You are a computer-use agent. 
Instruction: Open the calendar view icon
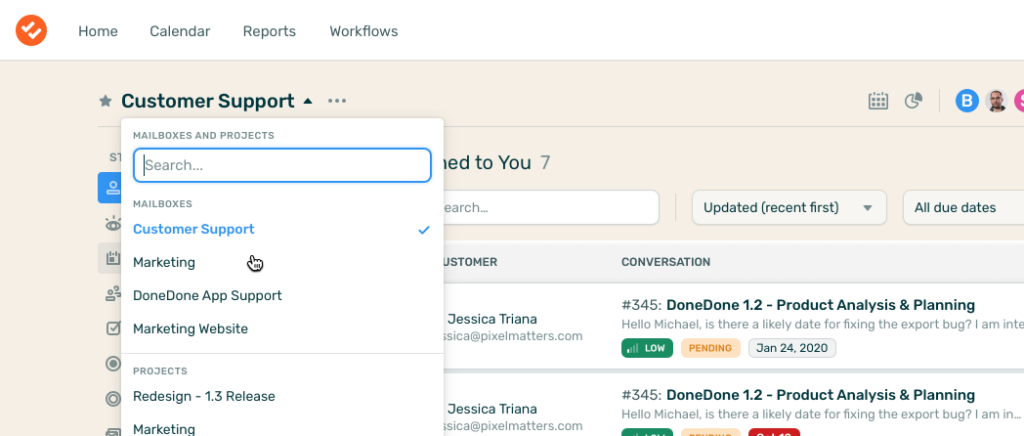[878, 100]
